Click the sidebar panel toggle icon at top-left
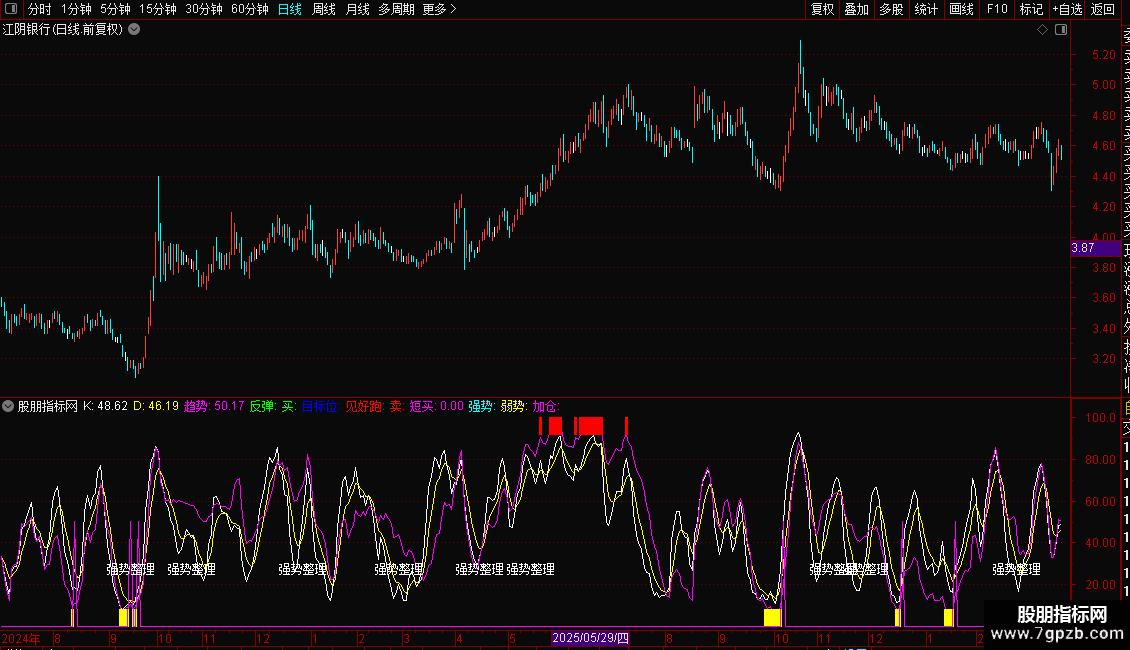1130x650 pixels. (10, 9)
